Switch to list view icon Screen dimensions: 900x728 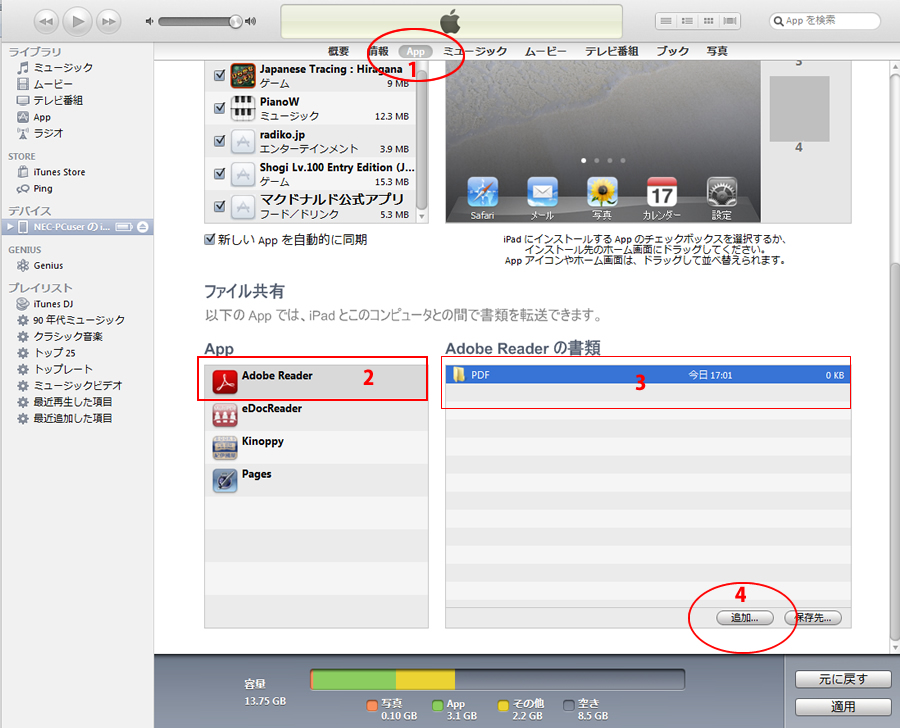666,21
